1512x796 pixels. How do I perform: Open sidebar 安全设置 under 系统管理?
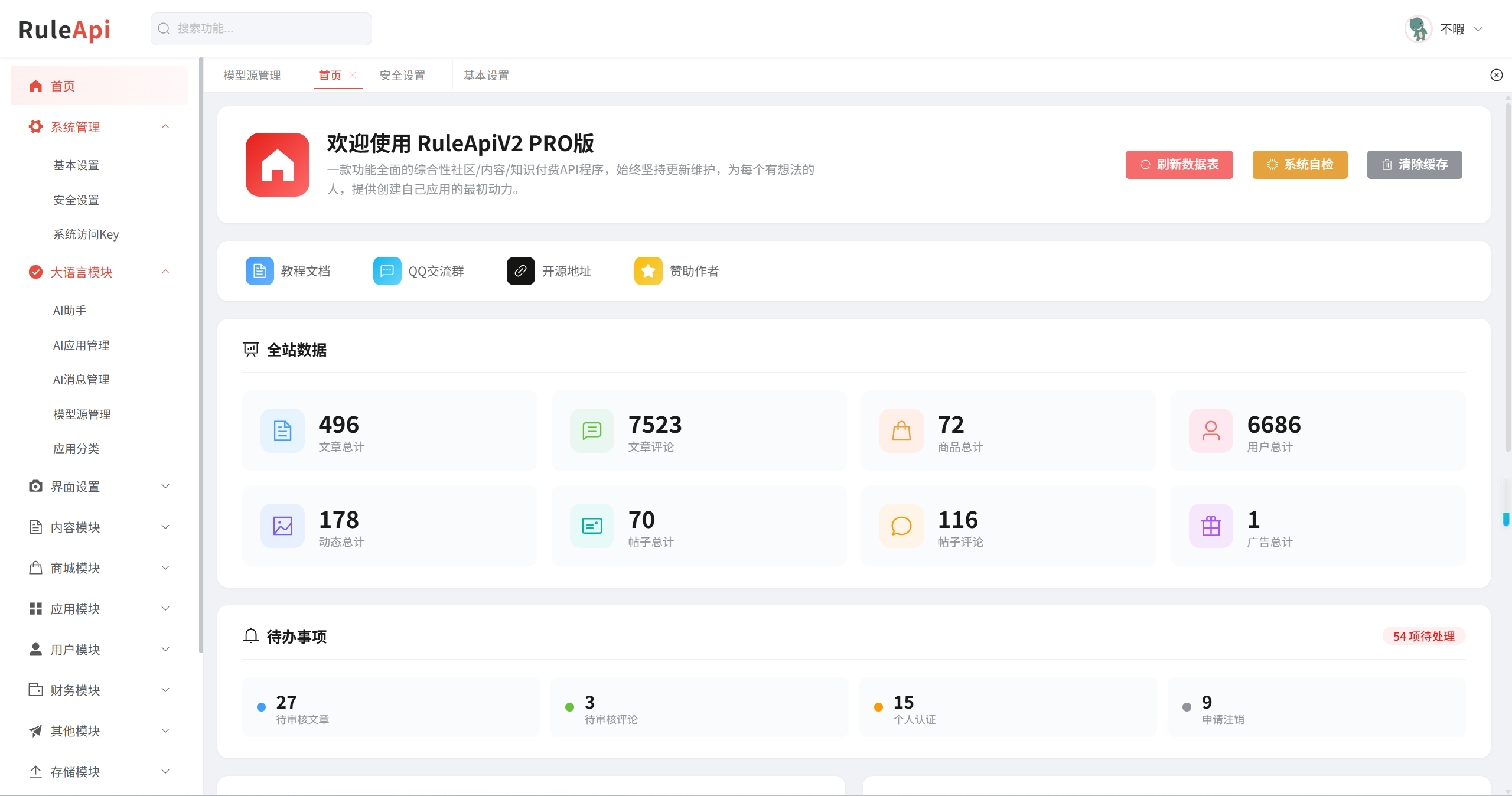(x=76, y=200)
